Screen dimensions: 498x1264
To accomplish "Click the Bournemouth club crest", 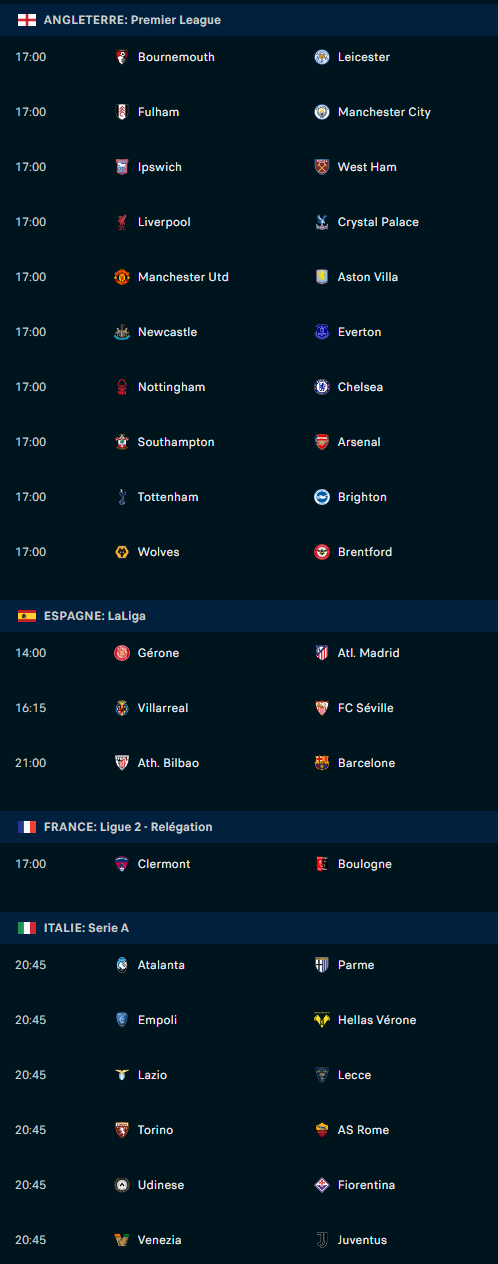I will (122, 57).
